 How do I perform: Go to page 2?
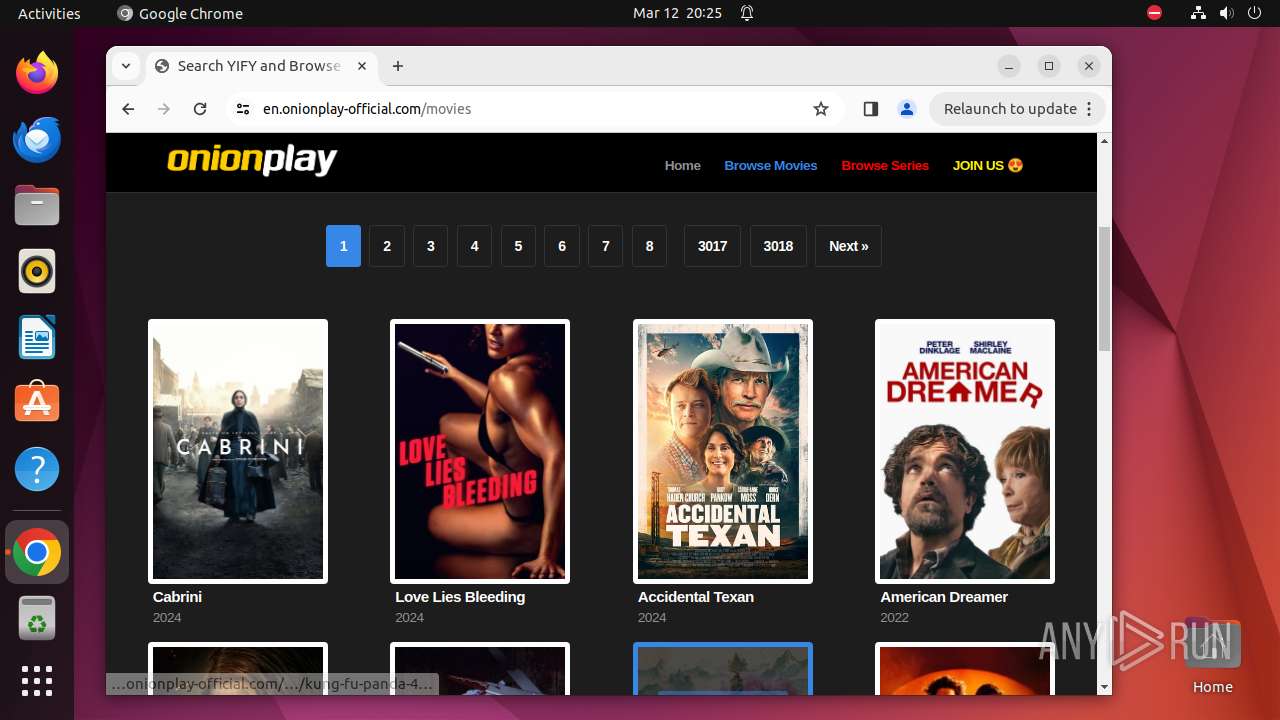pos(387,246)
